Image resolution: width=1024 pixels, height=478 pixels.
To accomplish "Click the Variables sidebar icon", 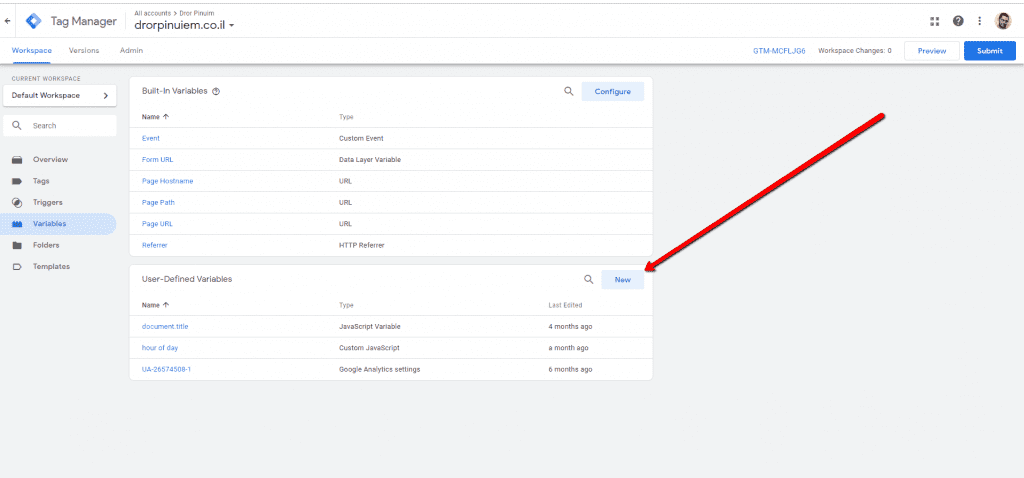I will [18, 224].
